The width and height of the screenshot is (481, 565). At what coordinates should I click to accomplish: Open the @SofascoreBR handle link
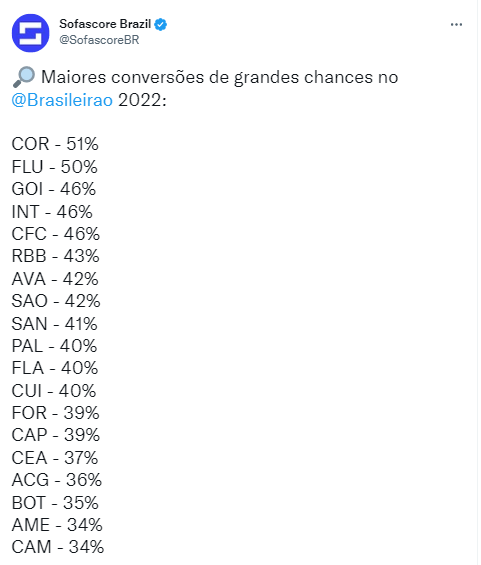click(x=99, y=40)
